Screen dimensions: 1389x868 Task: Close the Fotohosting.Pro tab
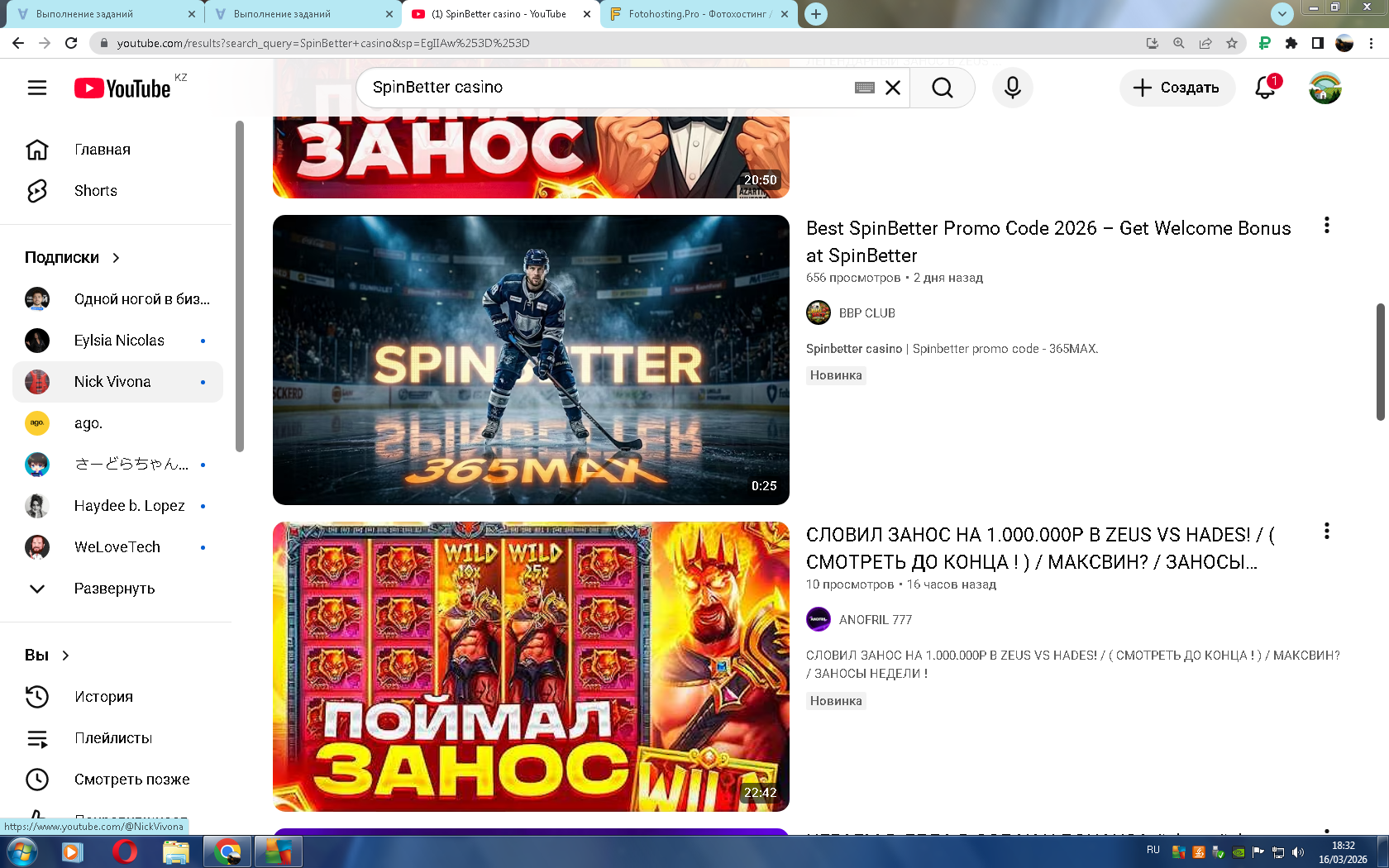pyautogui.click(x=785, y=14)
